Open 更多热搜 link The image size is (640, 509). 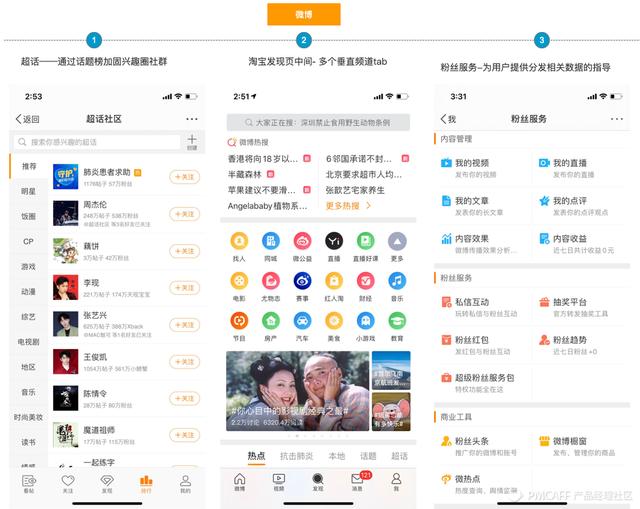click(348, 206)
